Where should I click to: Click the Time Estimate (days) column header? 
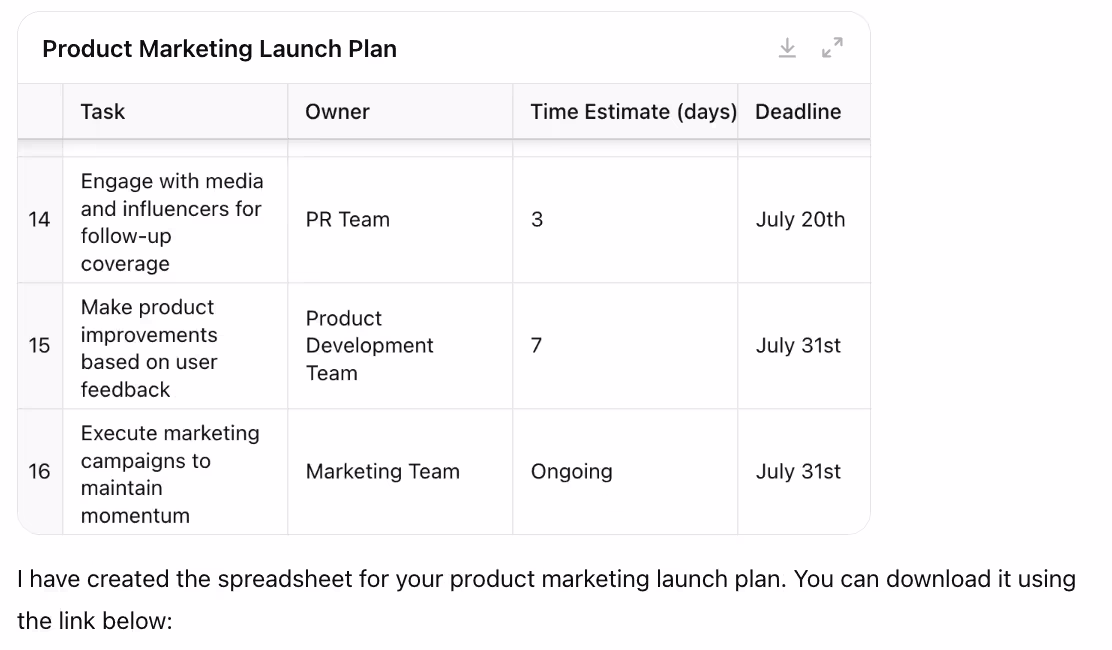[x=625, y=111]
